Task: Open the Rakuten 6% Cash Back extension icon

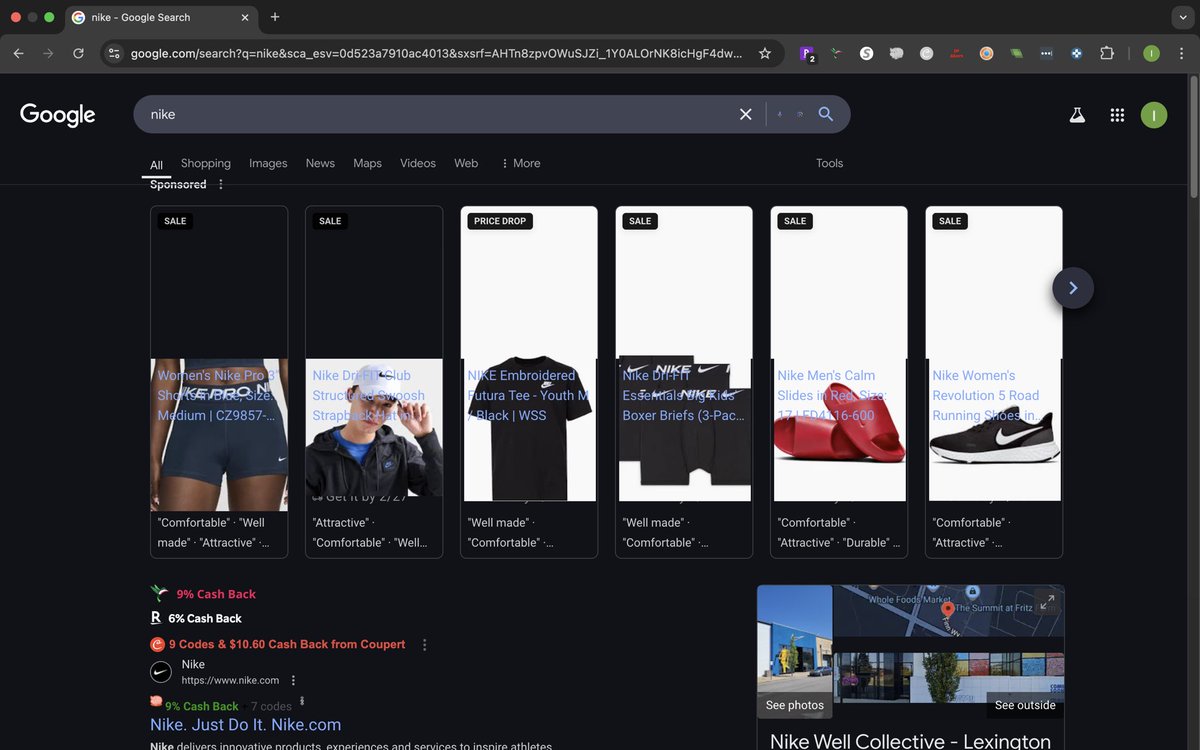Action: click(157, 618)
